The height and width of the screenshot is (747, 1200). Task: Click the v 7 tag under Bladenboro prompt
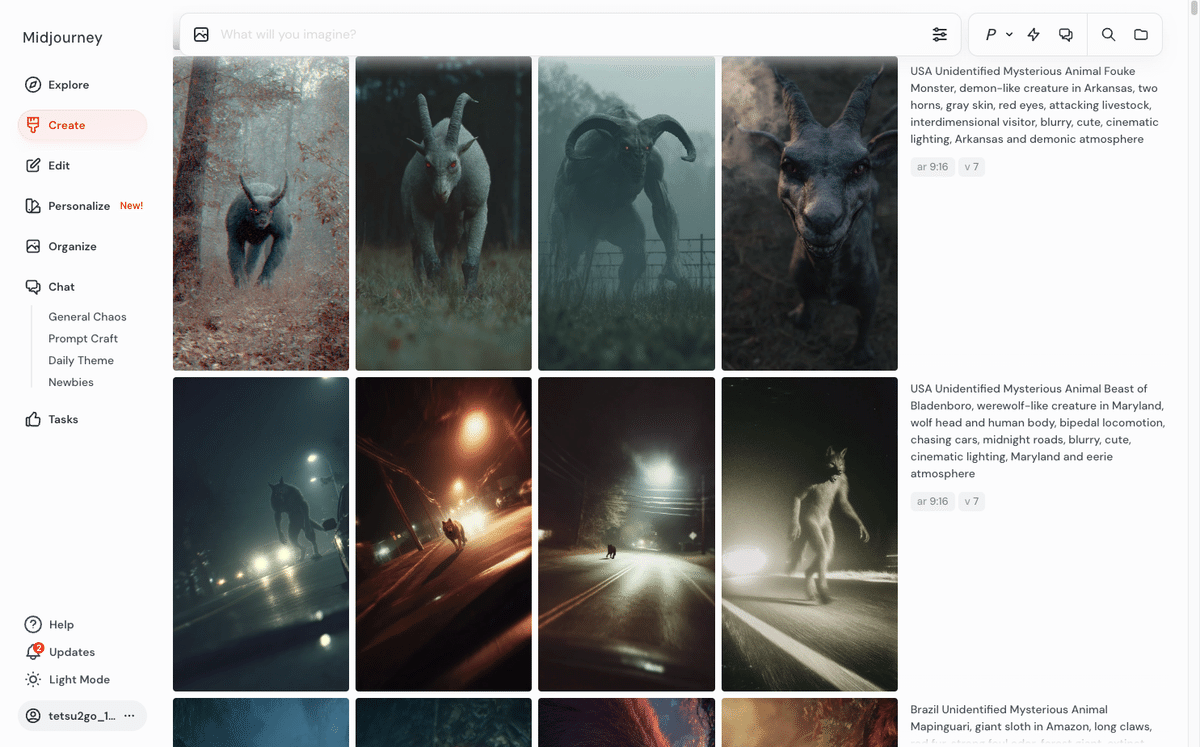(x=972, y=501)
